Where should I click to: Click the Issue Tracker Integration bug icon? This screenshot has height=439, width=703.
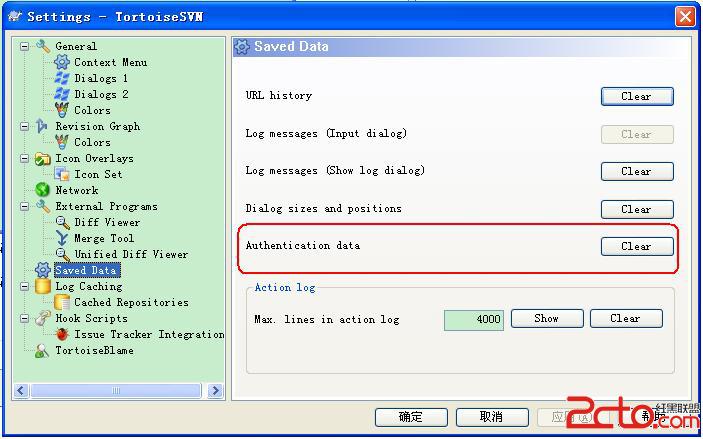(62, 335)
